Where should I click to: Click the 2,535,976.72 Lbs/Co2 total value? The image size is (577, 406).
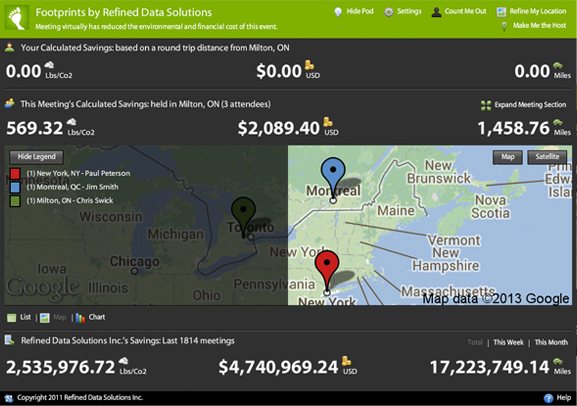point(61,367)
